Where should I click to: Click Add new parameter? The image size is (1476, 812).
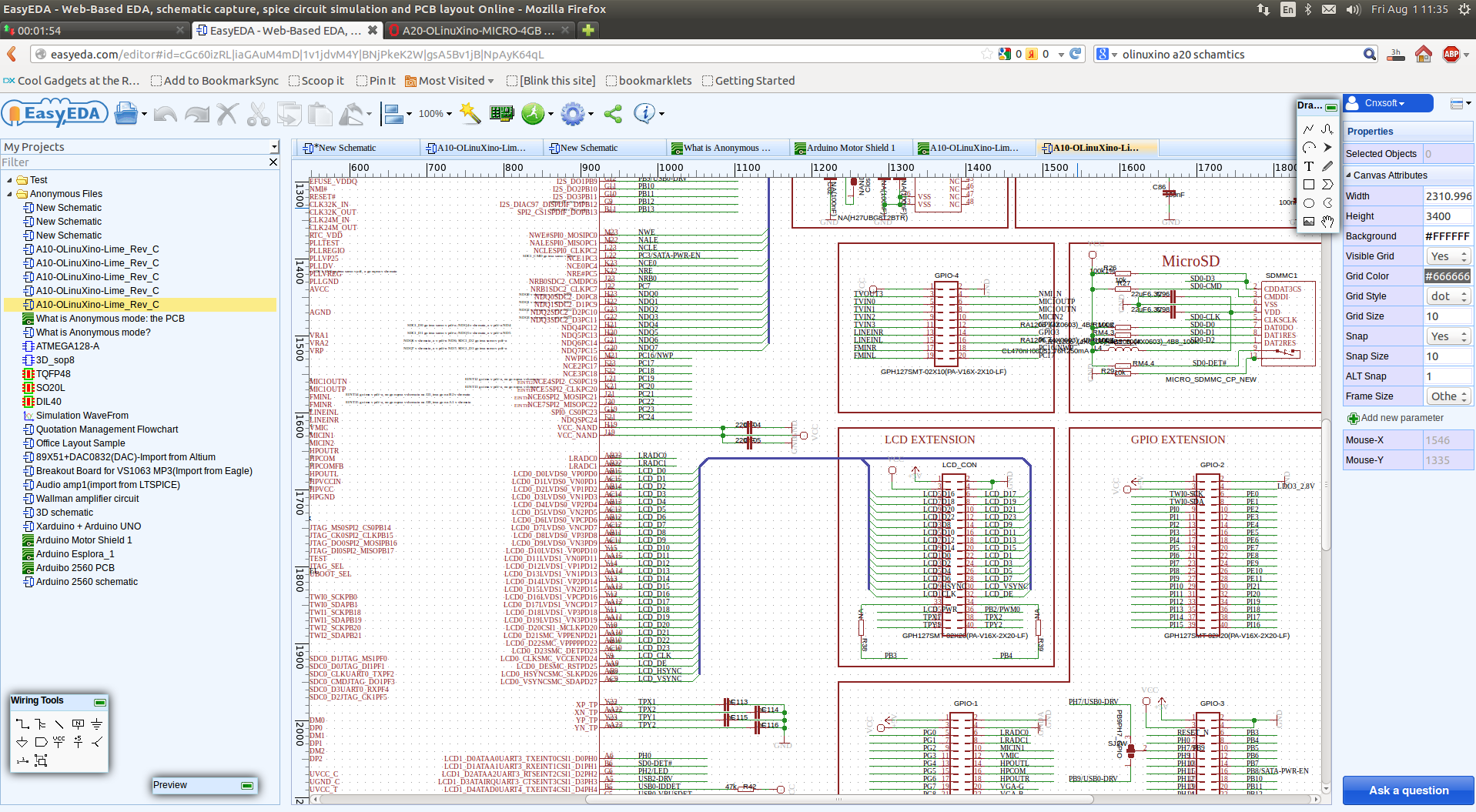(x=1396, y=418)
